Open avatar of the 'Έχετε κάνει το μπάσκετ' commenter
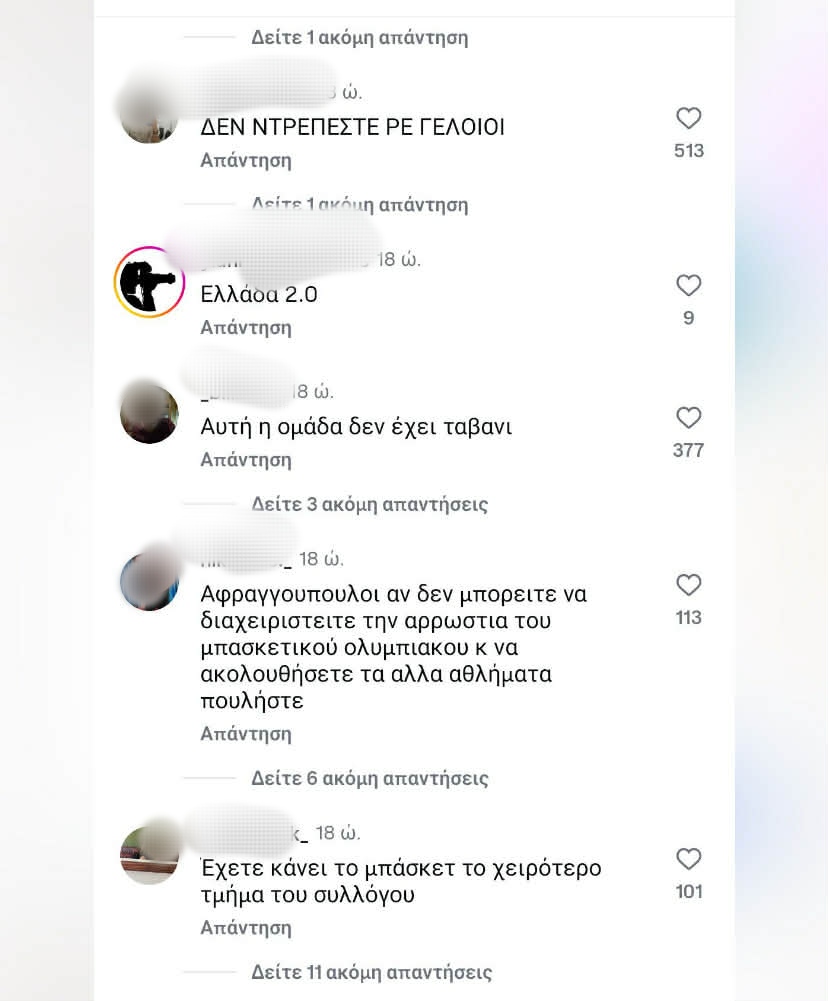The height and width of the screenshot is (1001, 828). [149, 855]
